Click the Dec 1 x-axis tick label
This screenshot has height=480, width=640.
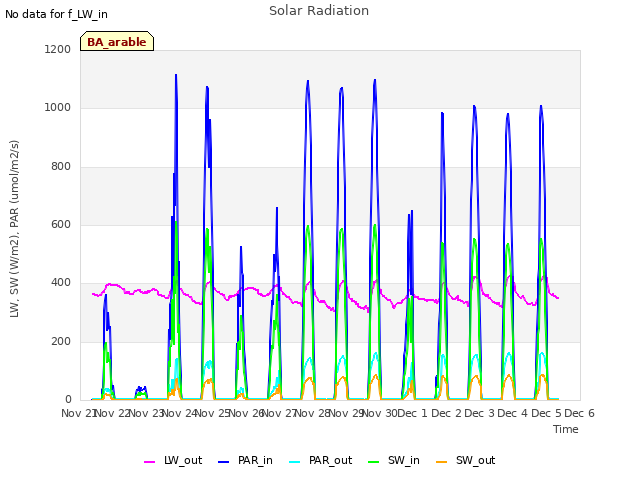(x=412, y=413)
